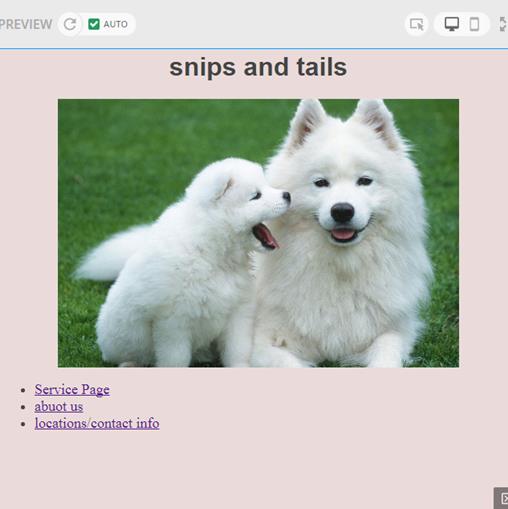Open the abuot us link

pyautogui.click(x=59, y=407)
